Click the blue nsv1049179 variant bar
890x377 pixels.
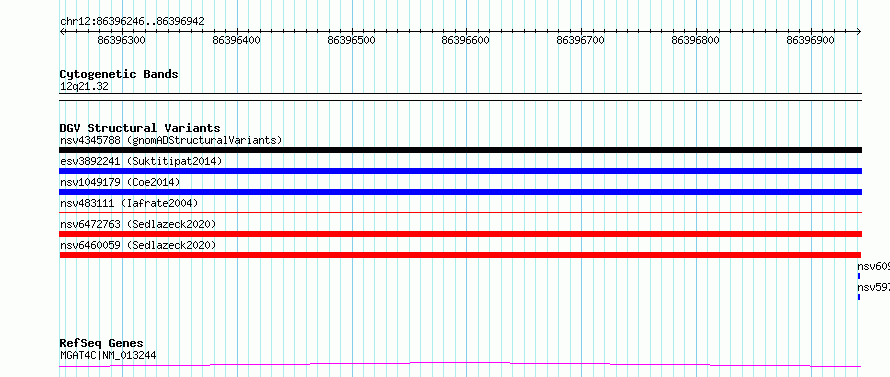pos(460,192)
